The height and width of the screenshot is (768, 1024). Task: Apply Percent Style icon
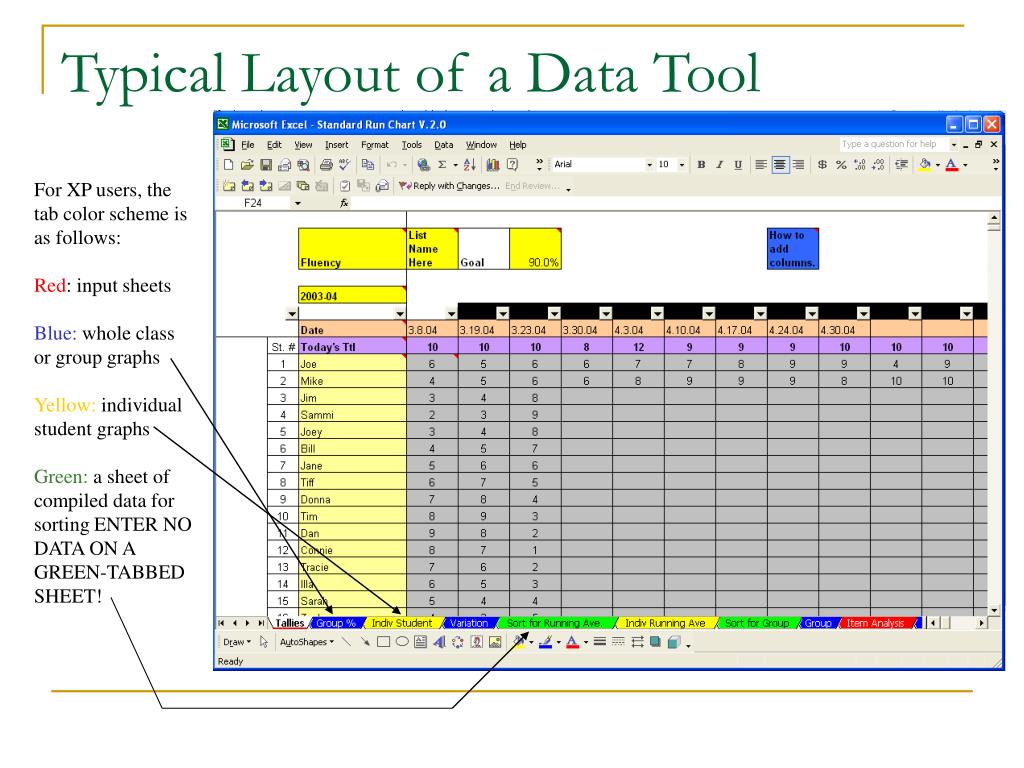tap(841, 165)
